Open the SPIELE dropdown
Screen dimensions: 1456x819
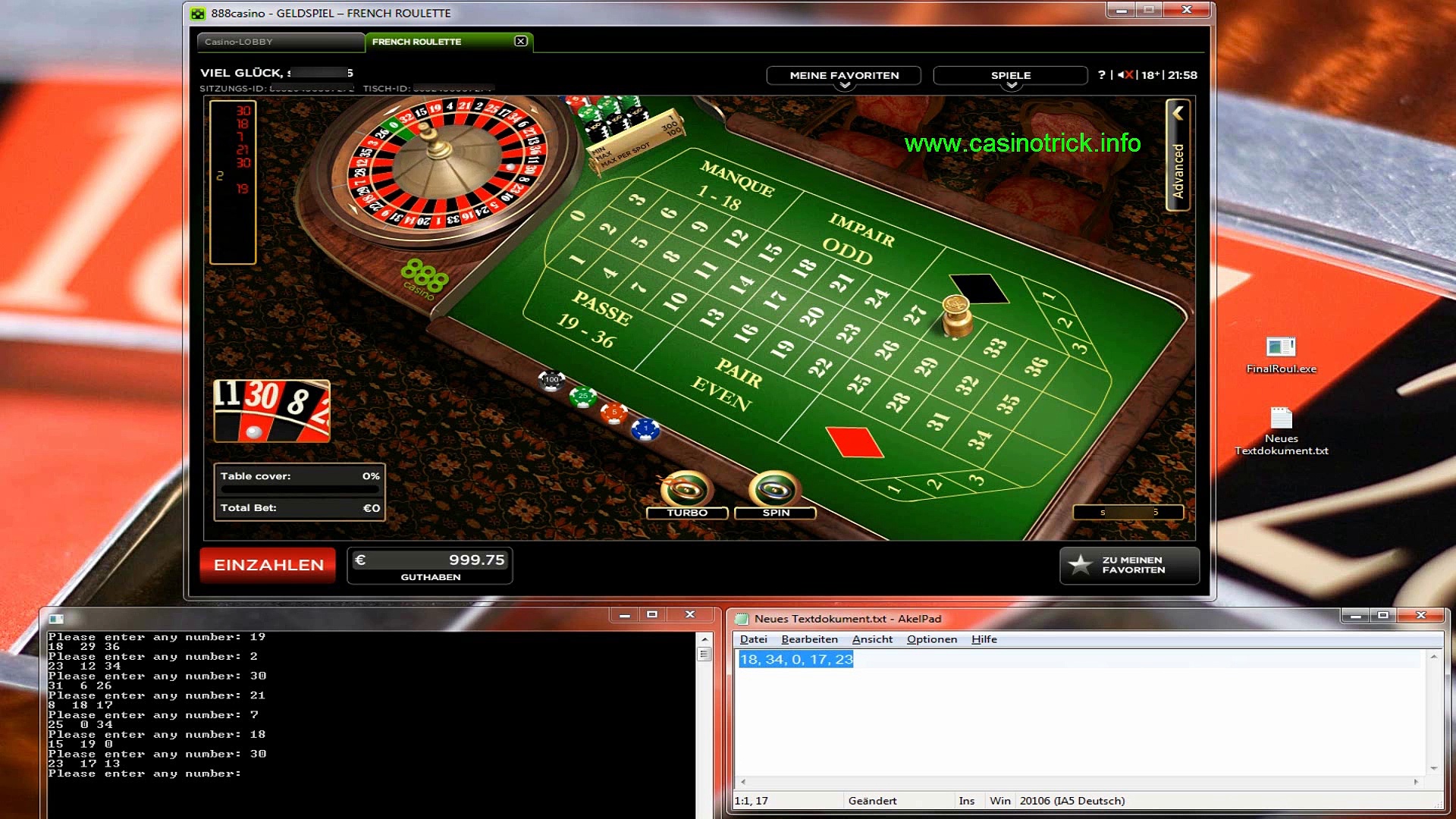point(1010,76)
